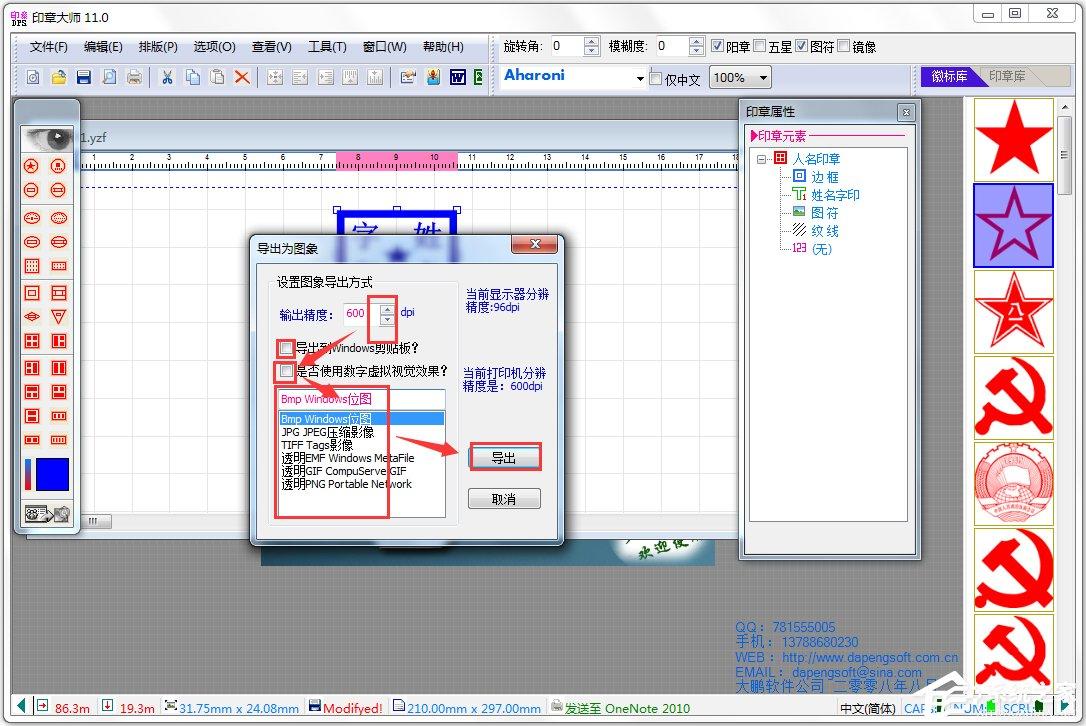Click the Word export icon in toolbar

click(458, 77)
